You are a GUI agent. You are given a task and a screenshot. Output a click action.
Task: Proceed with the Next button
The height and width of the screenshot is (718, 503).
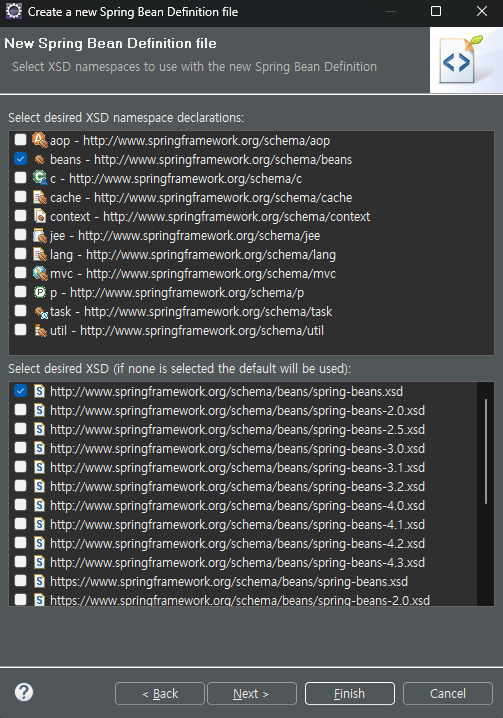(x=252, y=693)
